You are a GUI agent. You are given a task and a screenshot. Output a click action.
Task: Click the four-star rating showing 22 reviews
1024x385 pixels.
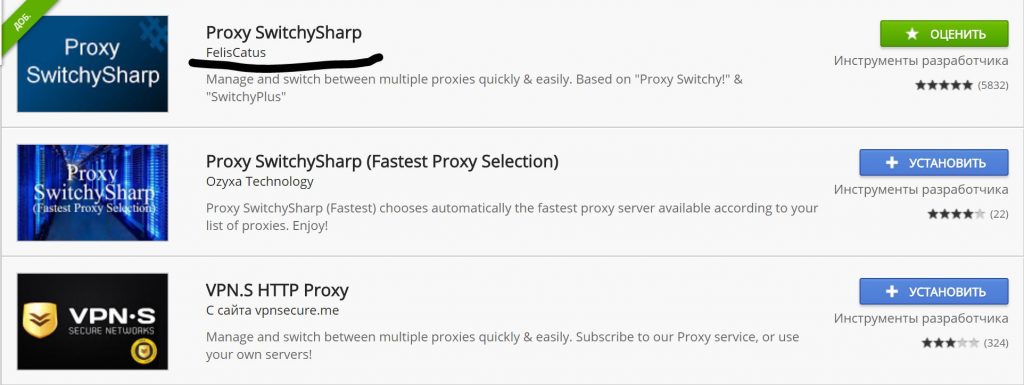956,213
